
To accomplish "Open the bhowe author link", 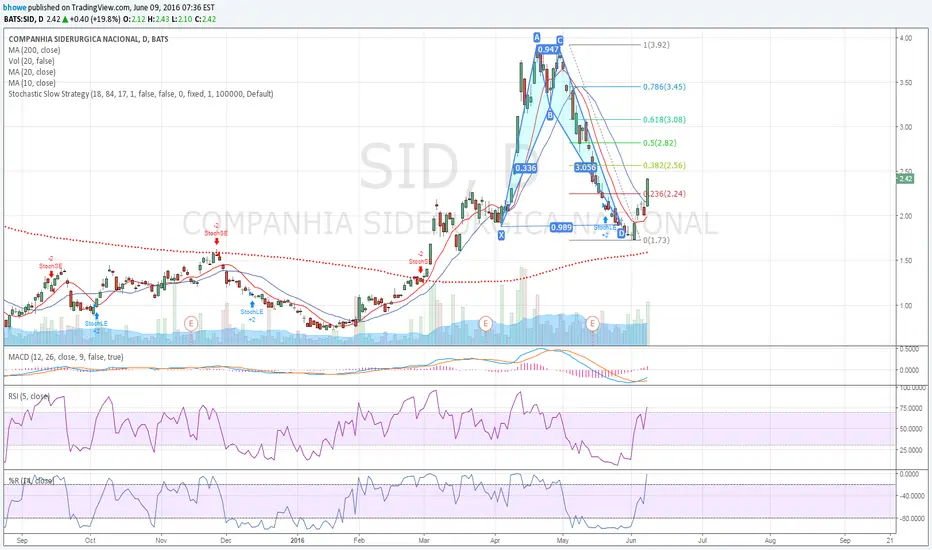I will (15, 8).
